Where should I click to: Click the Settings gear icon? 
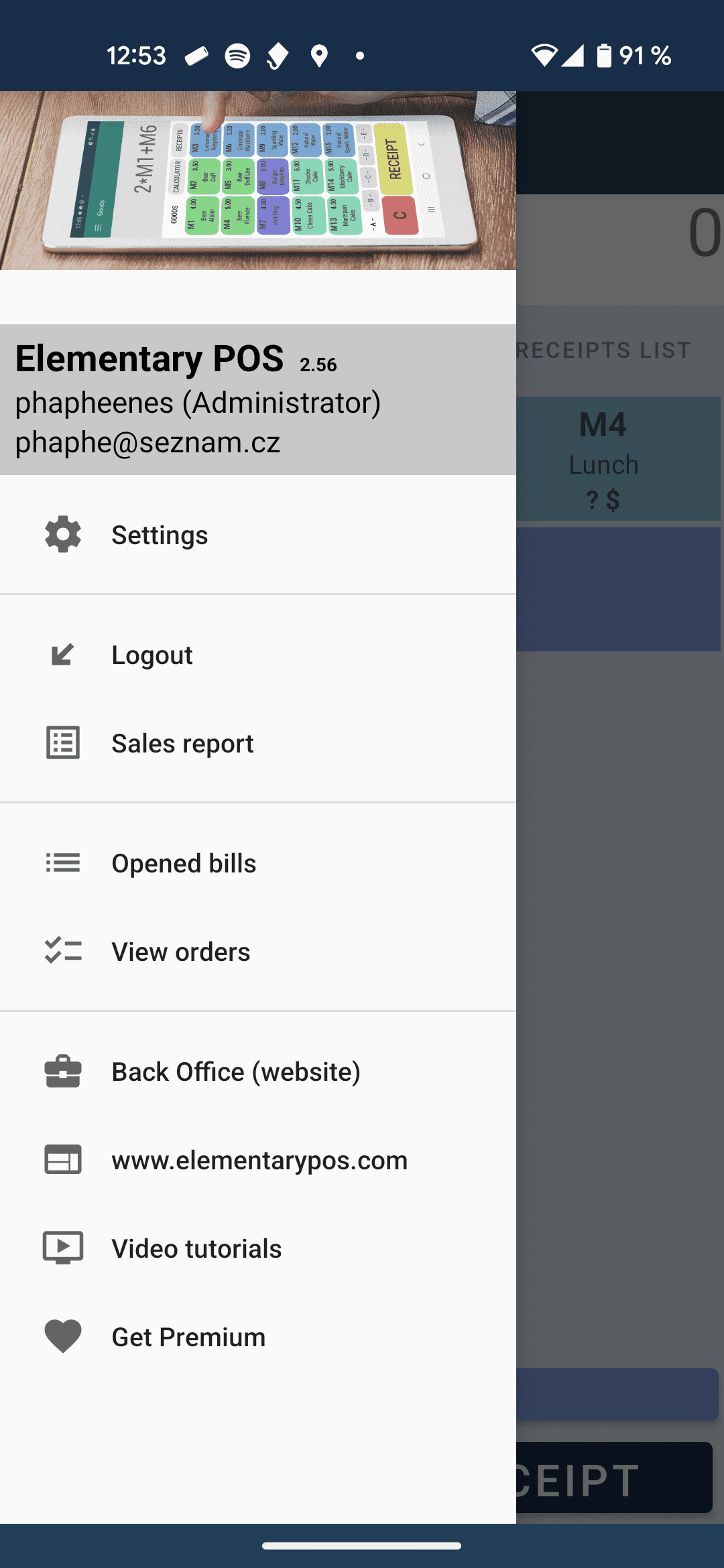(x=62, y=534)
